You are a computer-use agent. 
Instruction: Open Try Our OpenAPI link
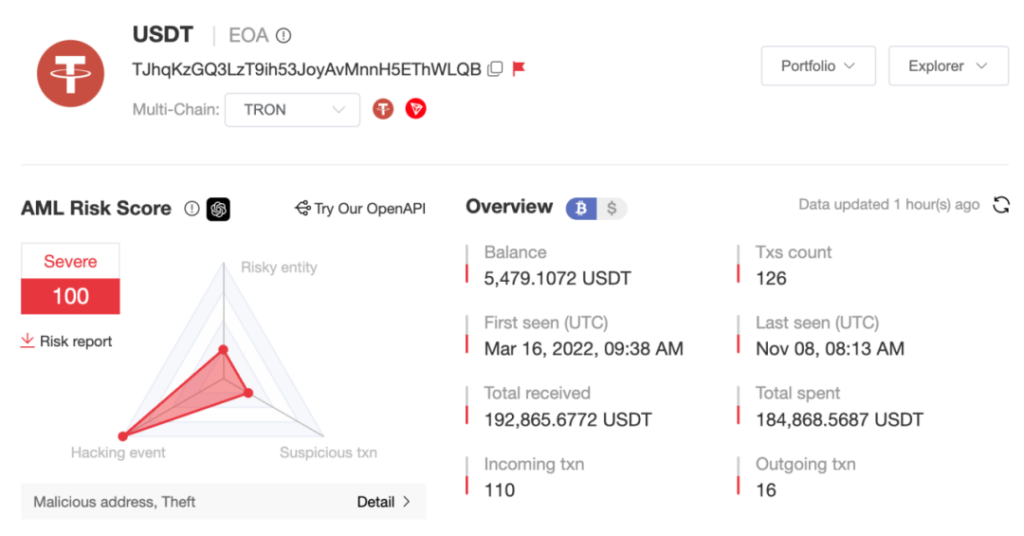[x=360, y=208]
